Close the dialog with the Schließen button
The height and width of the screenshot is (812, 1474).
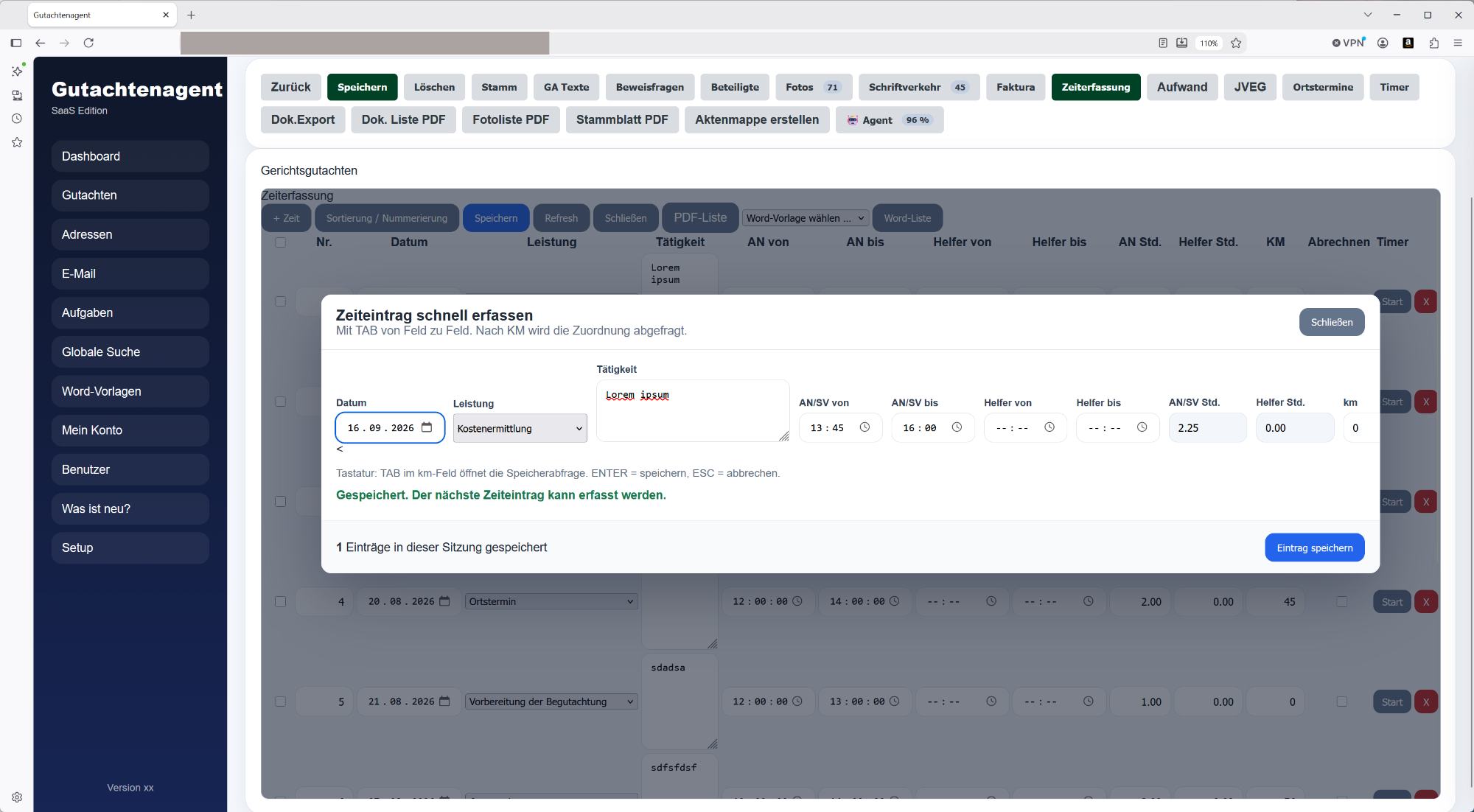pyautogui.click(x=1331, y=322)
